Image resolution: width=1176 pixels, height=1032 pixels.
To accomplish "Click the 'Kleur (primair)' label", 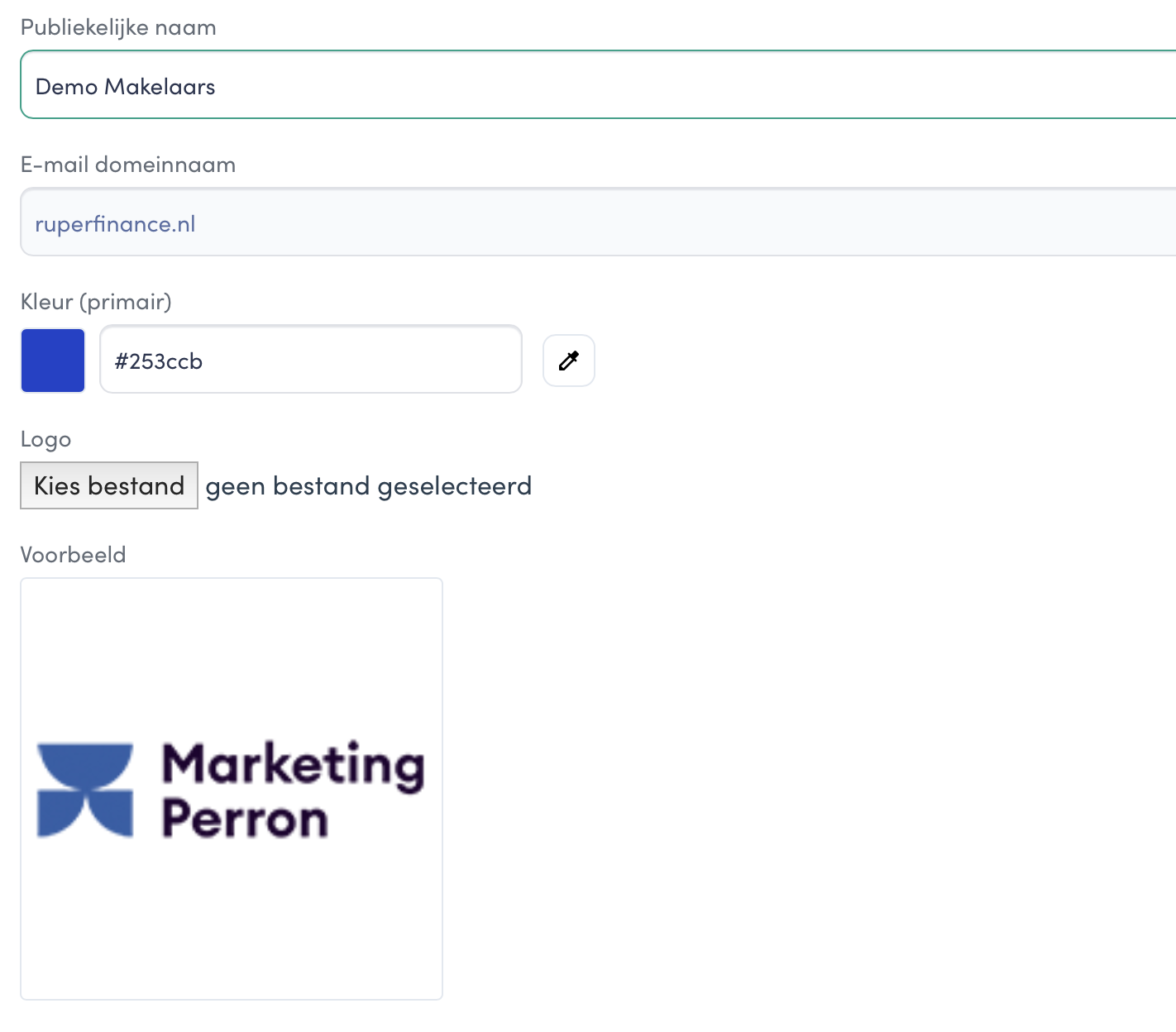I will click(96, 302).
